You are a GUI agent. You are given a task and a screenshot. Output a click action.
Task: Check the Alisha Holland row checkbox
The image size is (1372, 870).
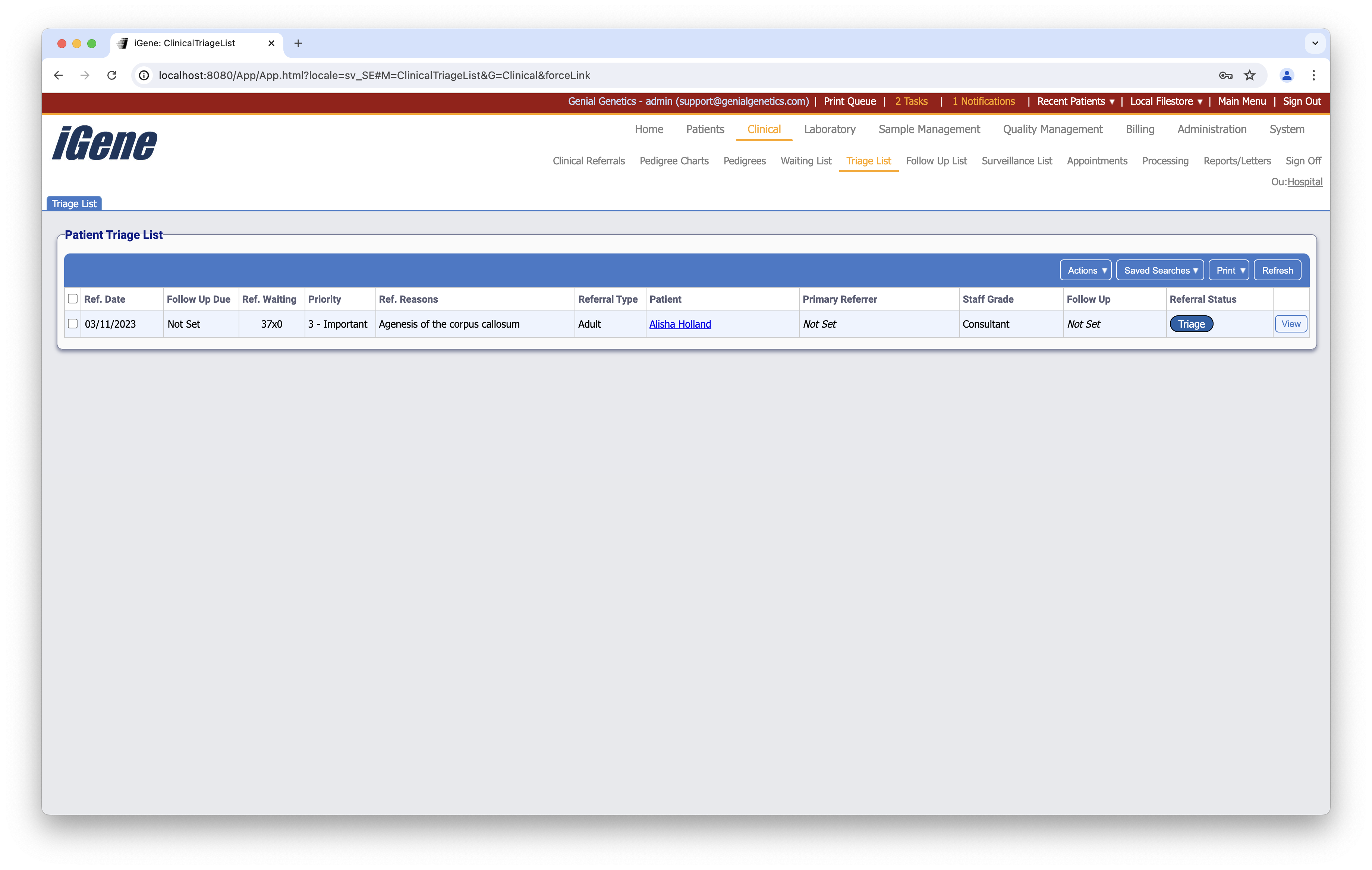coord(73,324)
